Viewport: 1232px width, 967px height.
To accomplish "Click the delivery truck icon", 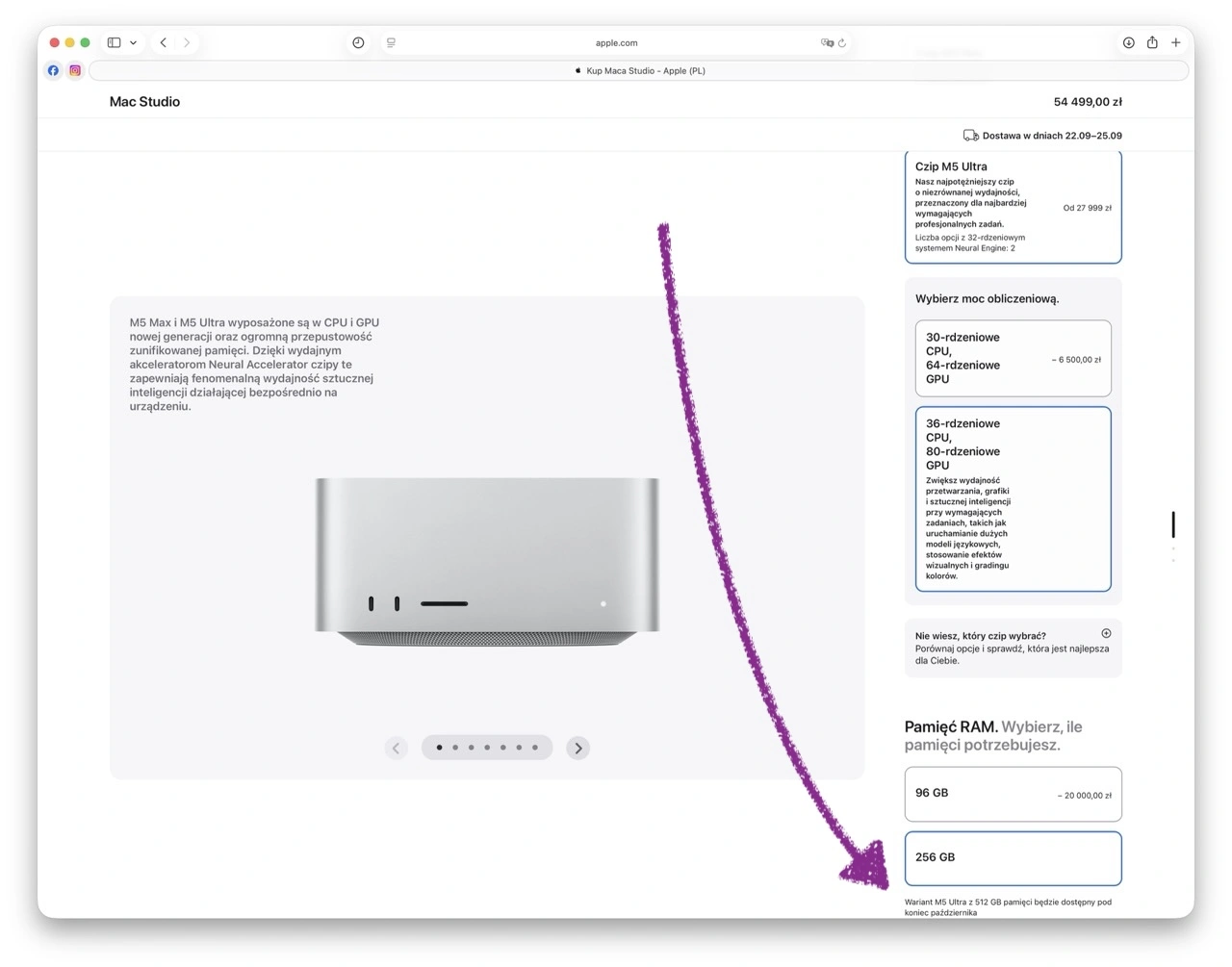I will click(x=970, y=136).
